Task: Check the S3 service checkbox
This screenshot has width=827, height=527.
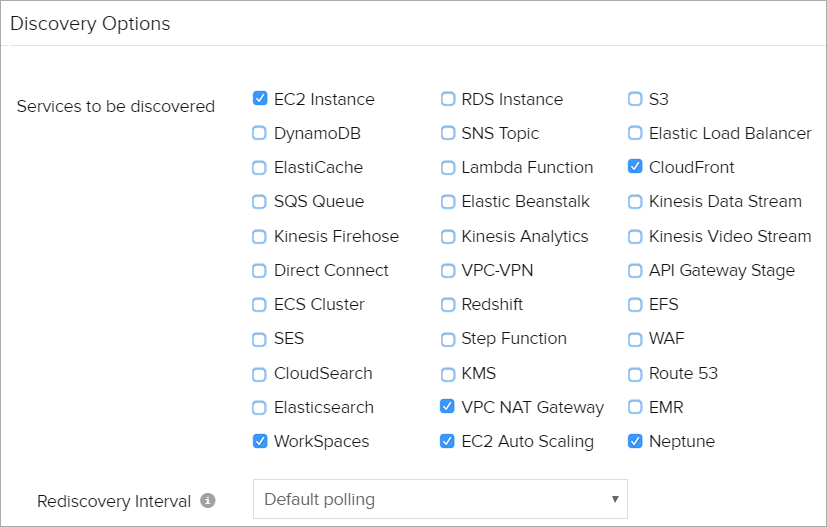Action: click(635, 99)
